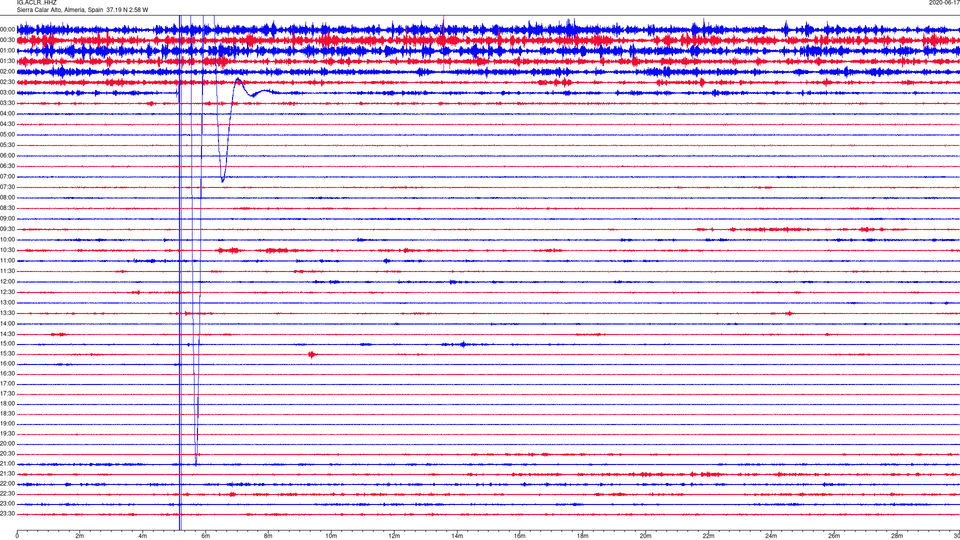The width and height of the screenshot is (960, 540).
Task: Click the 21:30 time row label
Action: coord(7,474)
